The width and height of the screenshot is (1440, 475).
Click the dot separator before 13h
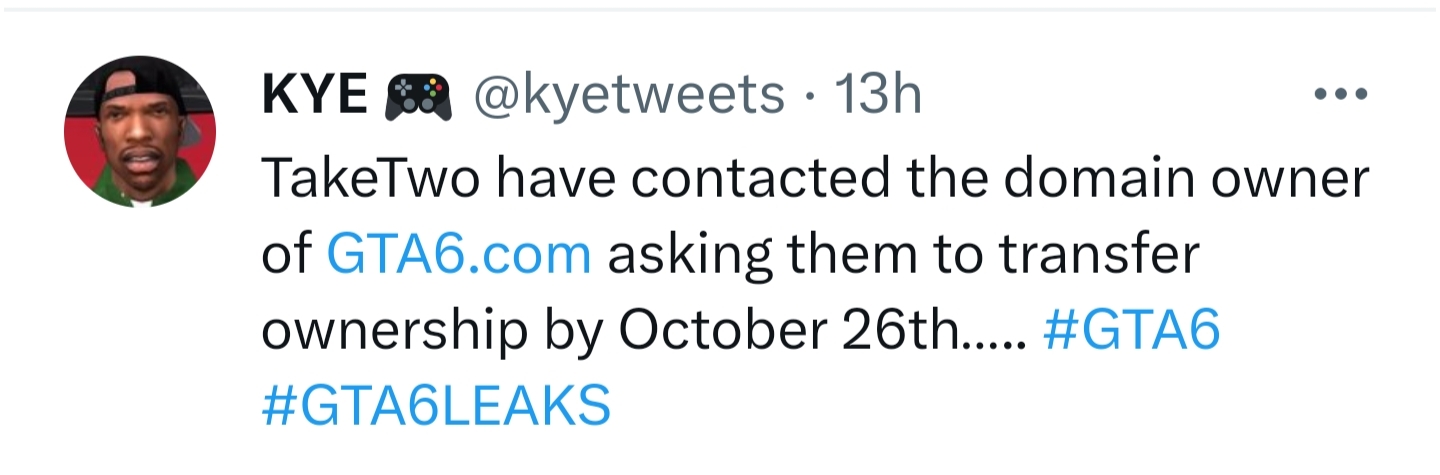coord(809,98)
